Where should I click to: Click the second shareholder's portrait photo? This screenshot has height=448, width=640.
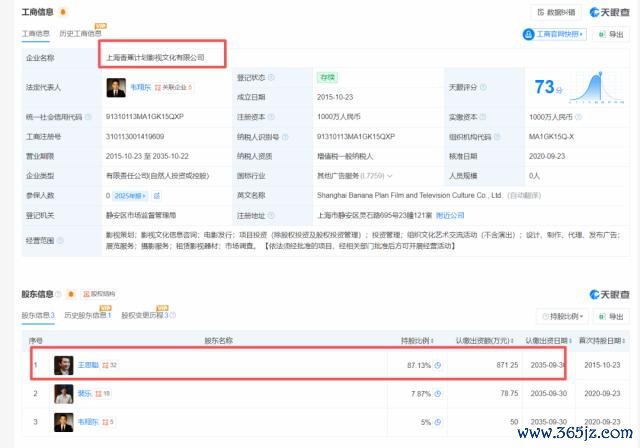[64, 394]
